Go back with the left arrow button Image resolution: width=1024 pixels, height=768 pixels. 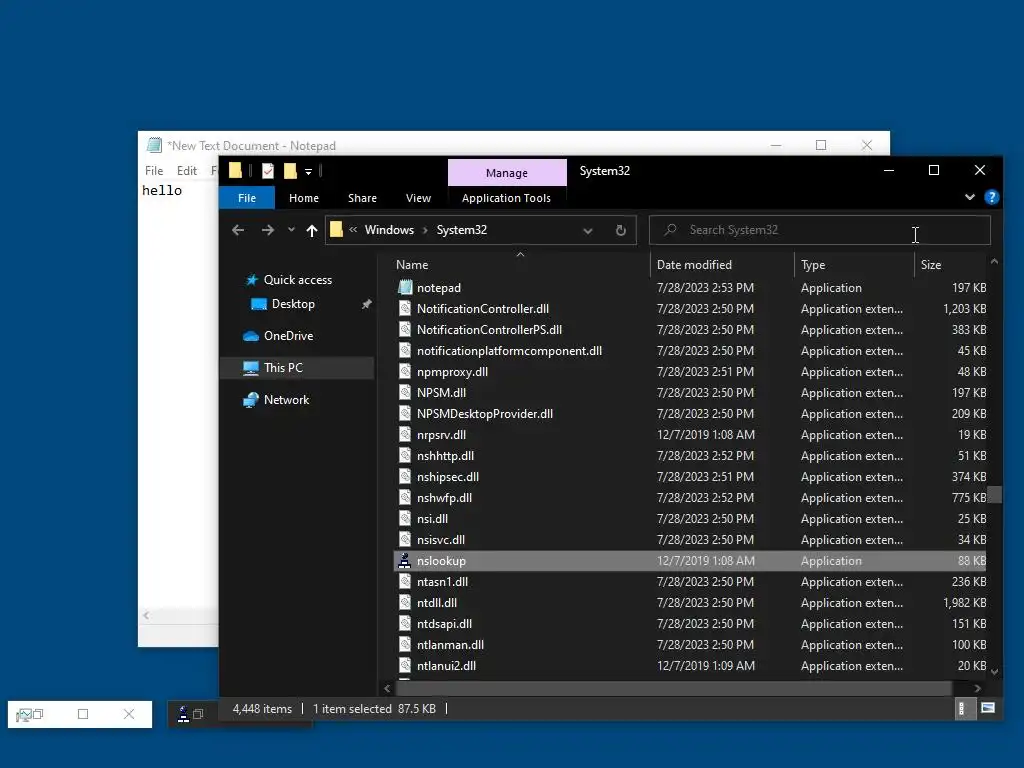238,230
